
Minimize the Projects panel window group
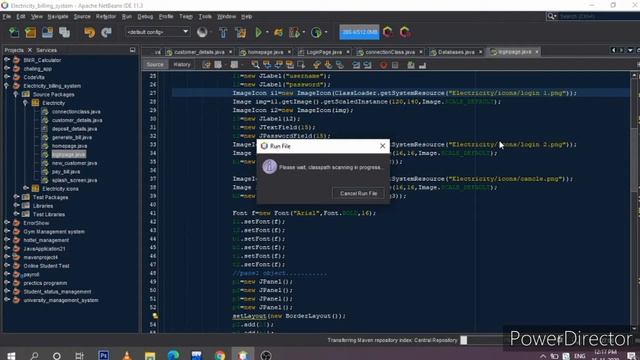[133, 50]
